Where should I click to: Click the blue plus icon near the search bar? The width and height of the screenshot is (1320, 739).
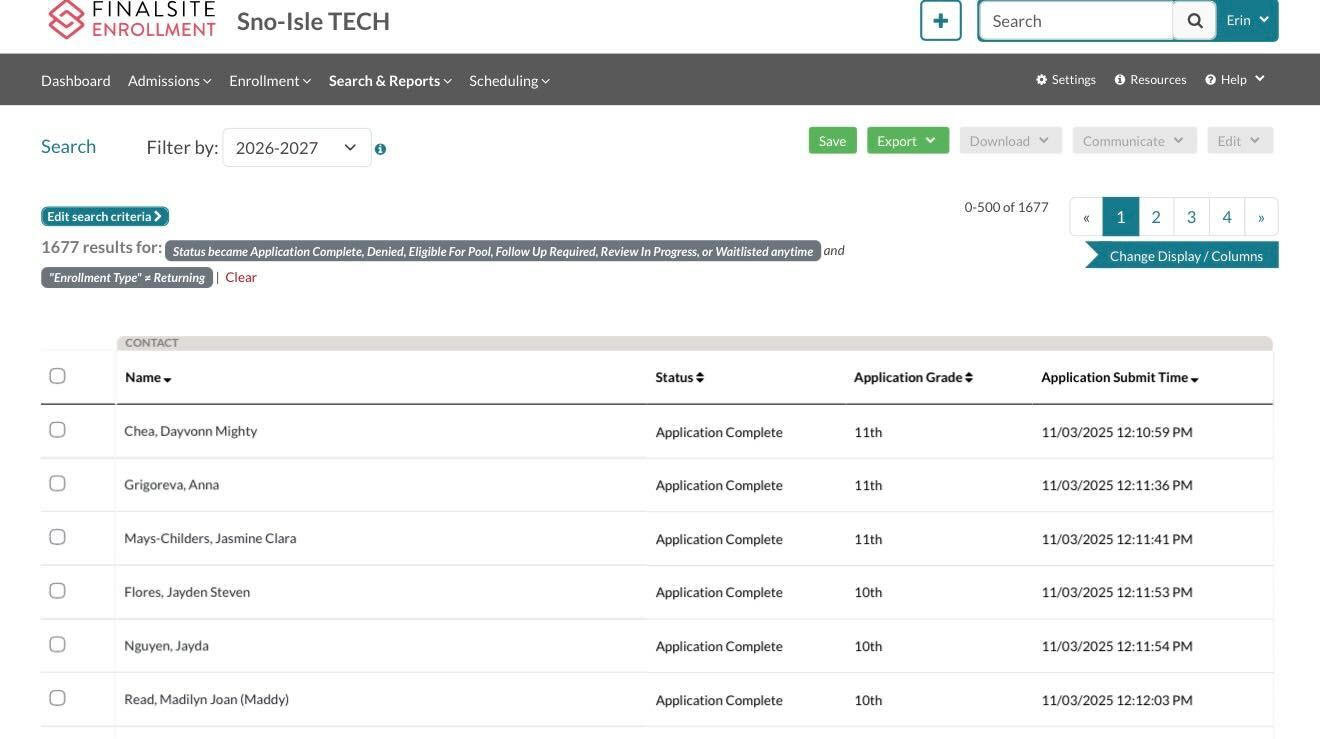point(940,20)
